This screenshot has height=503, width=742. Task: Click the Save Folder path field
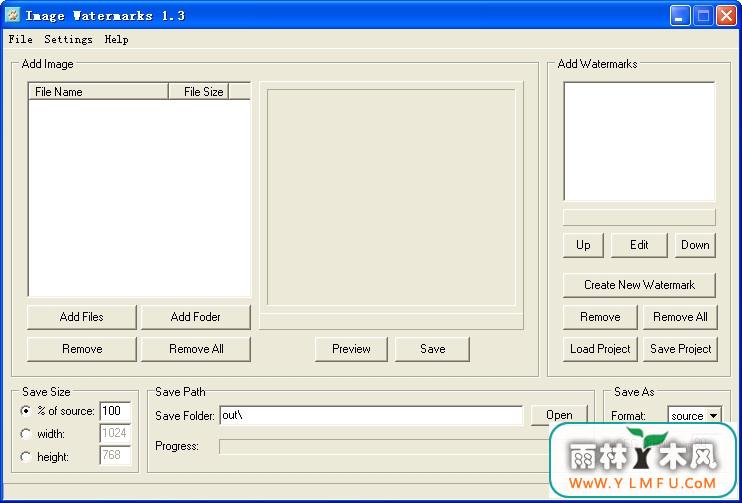click(x=371, y=415)
